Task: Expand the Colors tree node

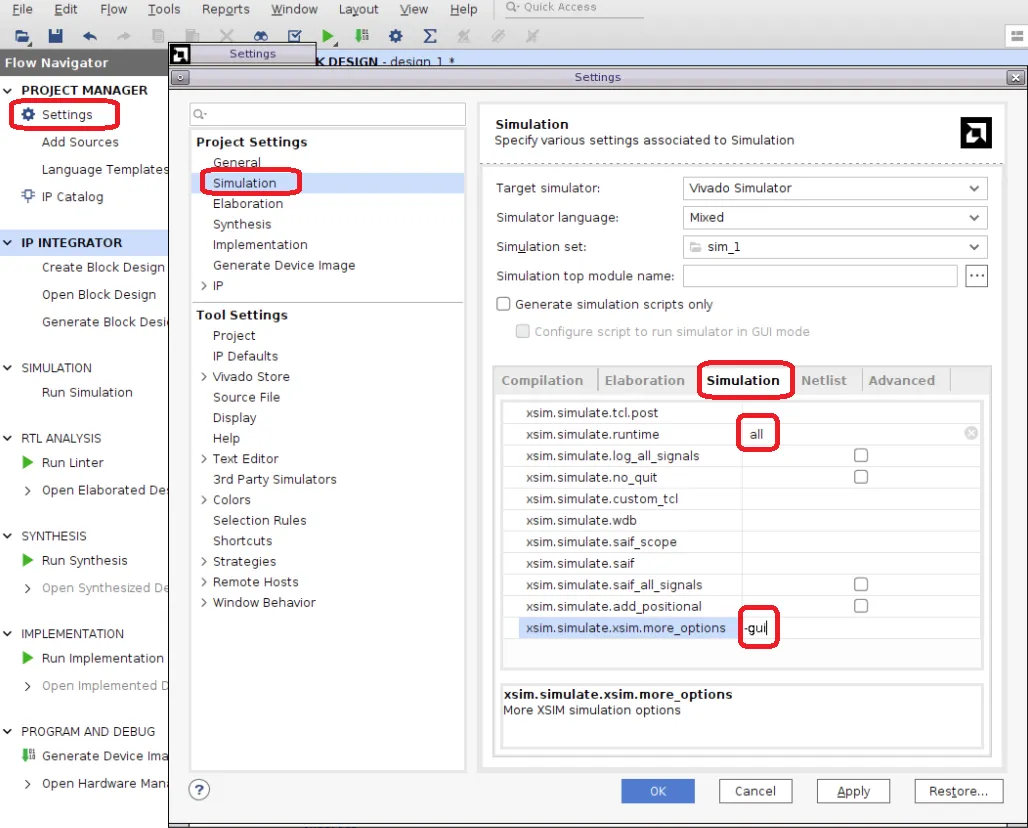Action: pos(204,500)
